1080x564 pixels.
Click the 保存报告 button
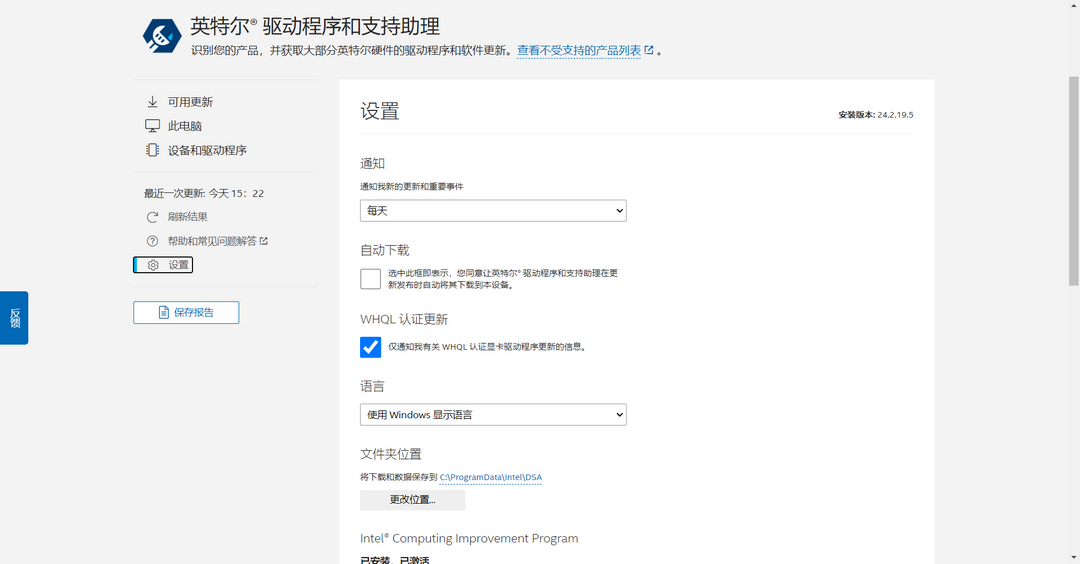pyautogui.click(x=186, y=313)
